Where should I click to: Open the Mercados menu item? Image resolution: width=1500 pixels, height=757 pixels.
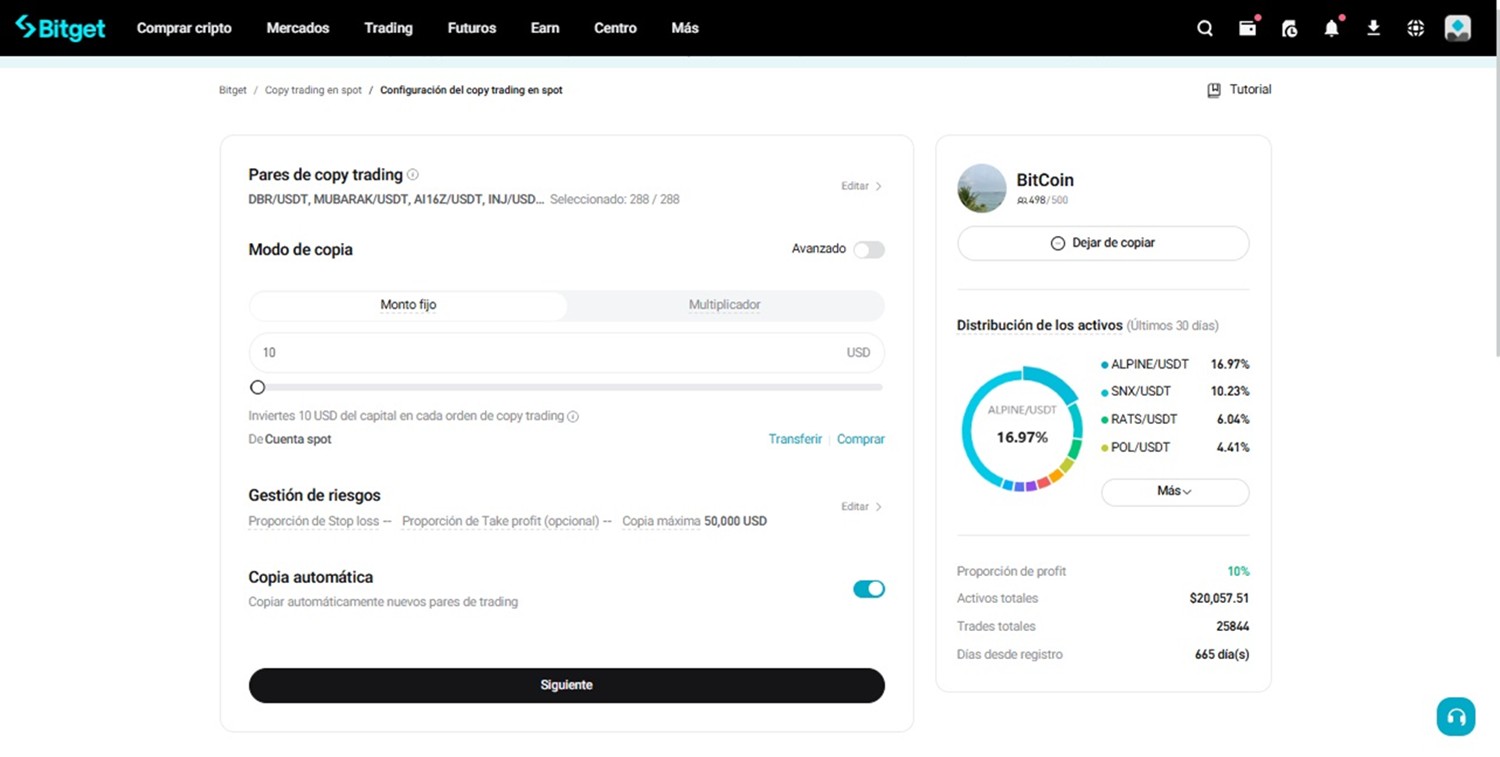tap(297, 28)
